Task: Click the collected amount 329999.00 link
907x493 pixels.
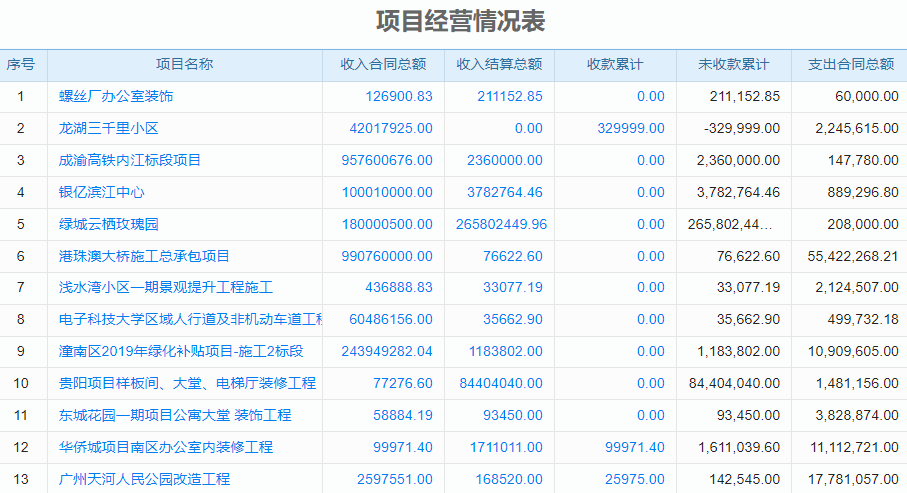Action: 631,128
